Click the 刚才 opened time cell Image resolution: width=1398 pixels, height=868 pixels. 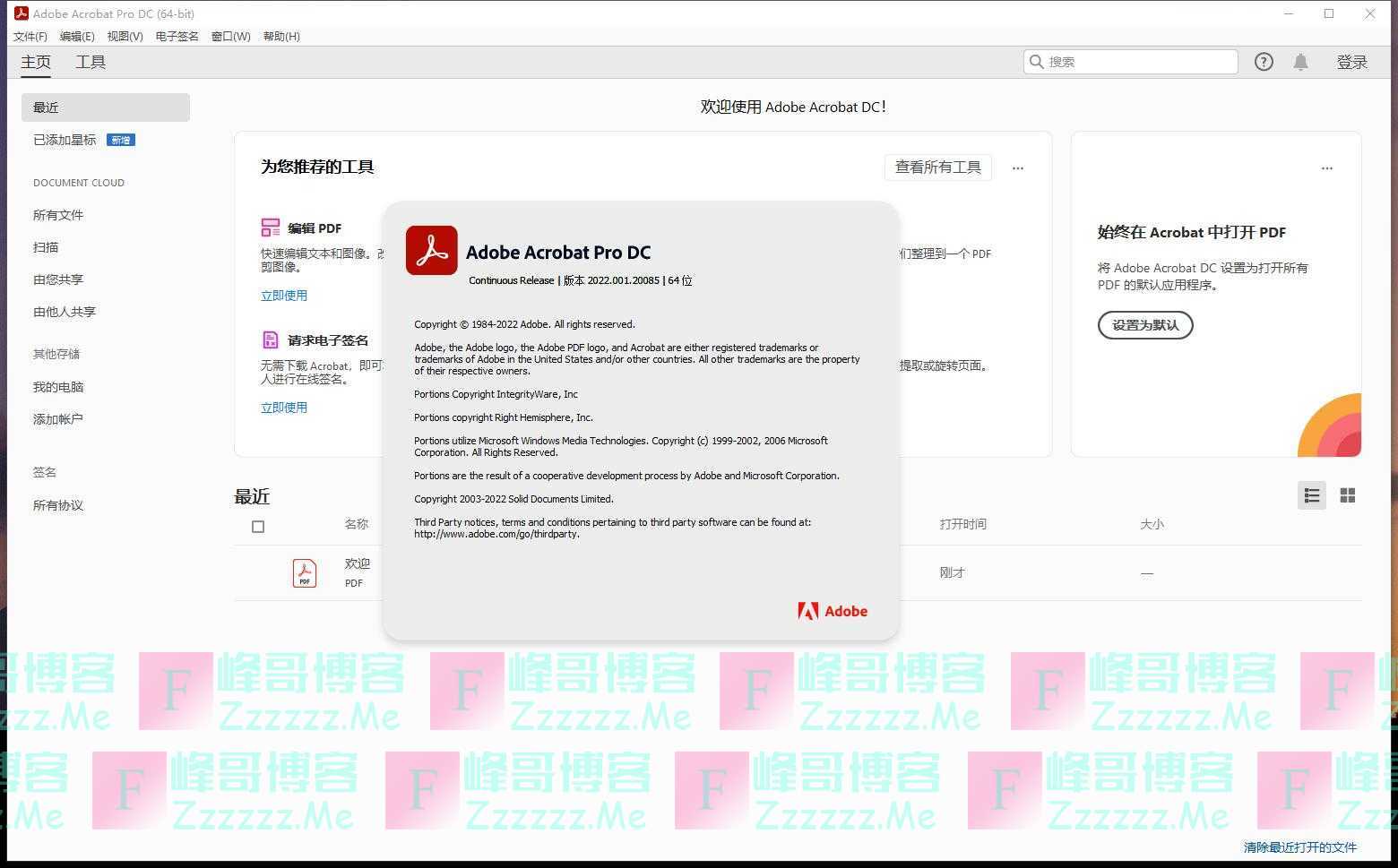(x=952, y=572)
